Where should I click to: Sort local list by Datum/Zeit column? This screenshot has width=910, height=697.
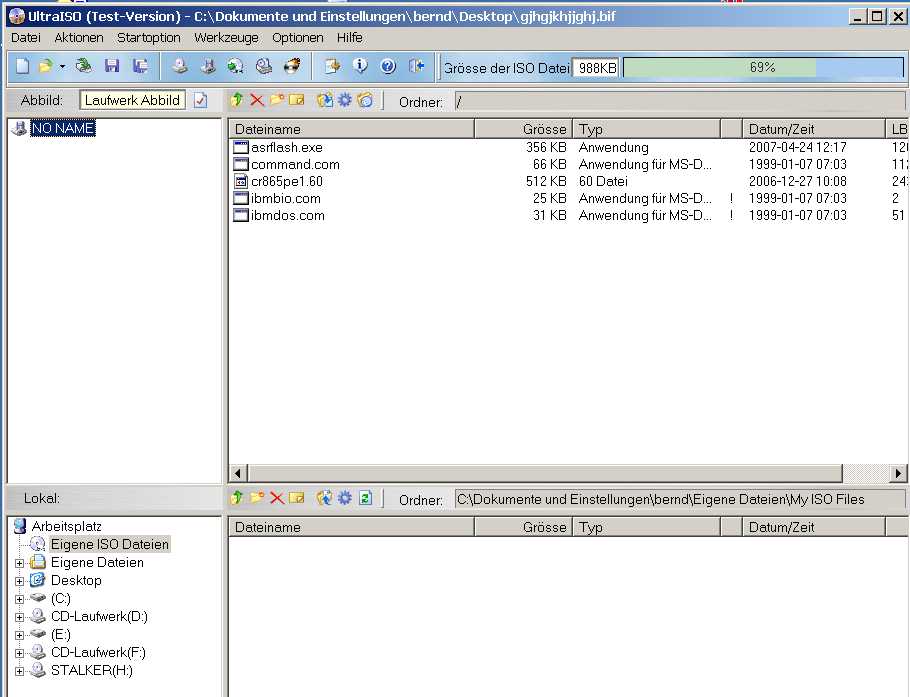[x=814, y=527]
